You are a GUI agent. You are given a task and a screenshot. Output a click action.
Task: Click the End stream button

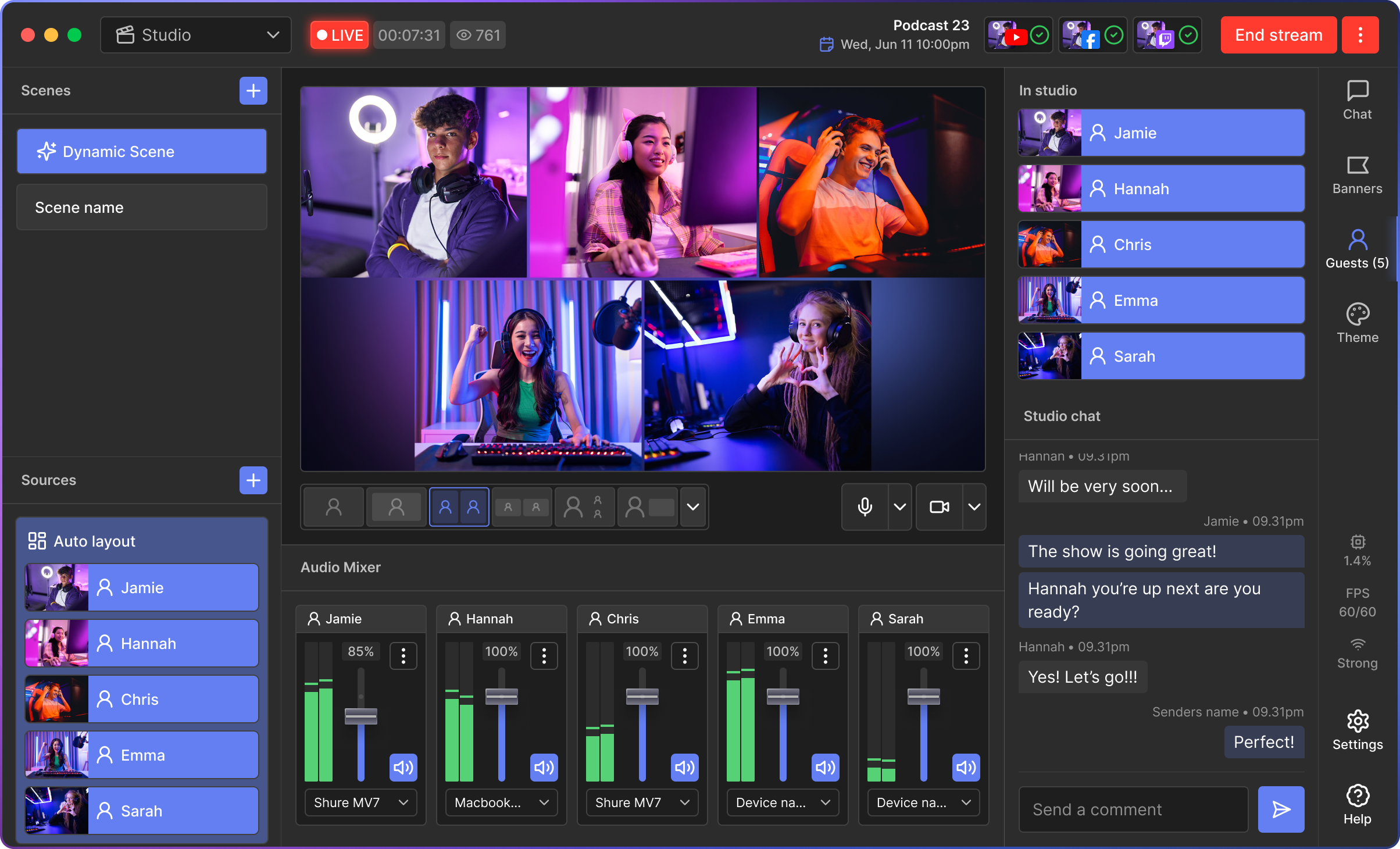coord(1278,35)
